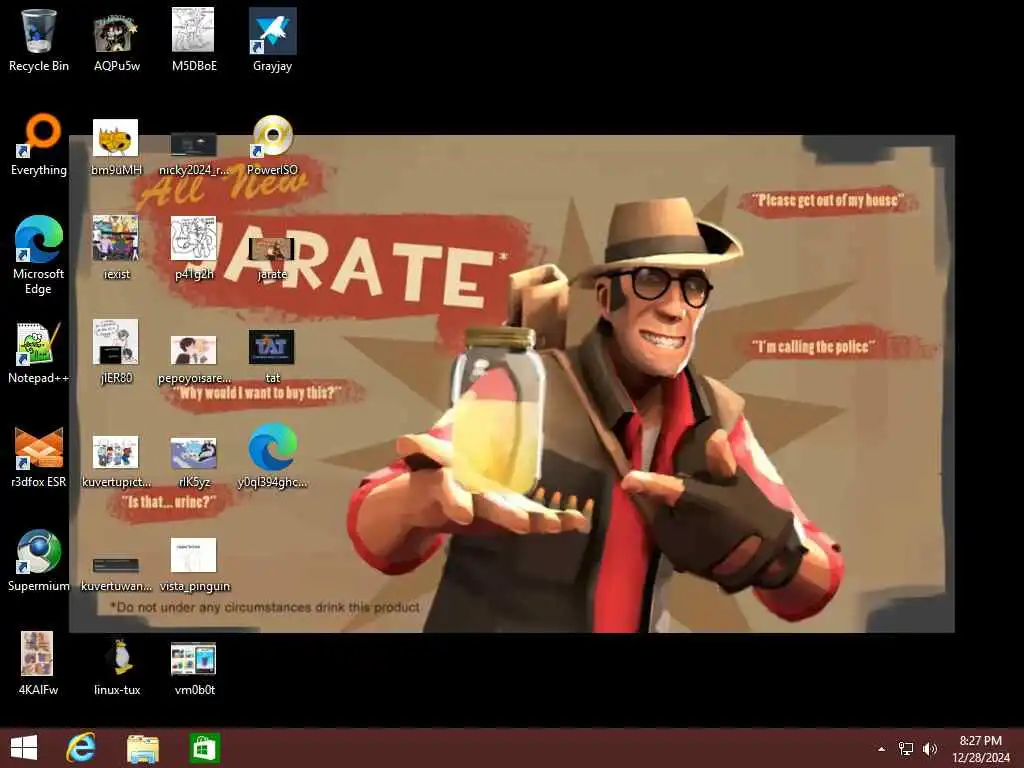Image resolution: width=1024 pixels, height=768 pixels.
Task: Launch PowerISO from the desktop
Action: (x=272, y=145)
